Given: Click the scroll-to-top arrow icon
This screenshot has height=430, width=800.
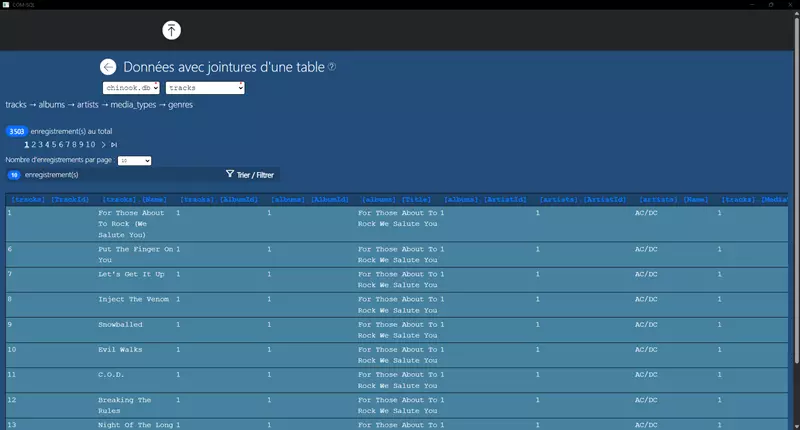Looking at the screenshot, I should tap(171, 30).
